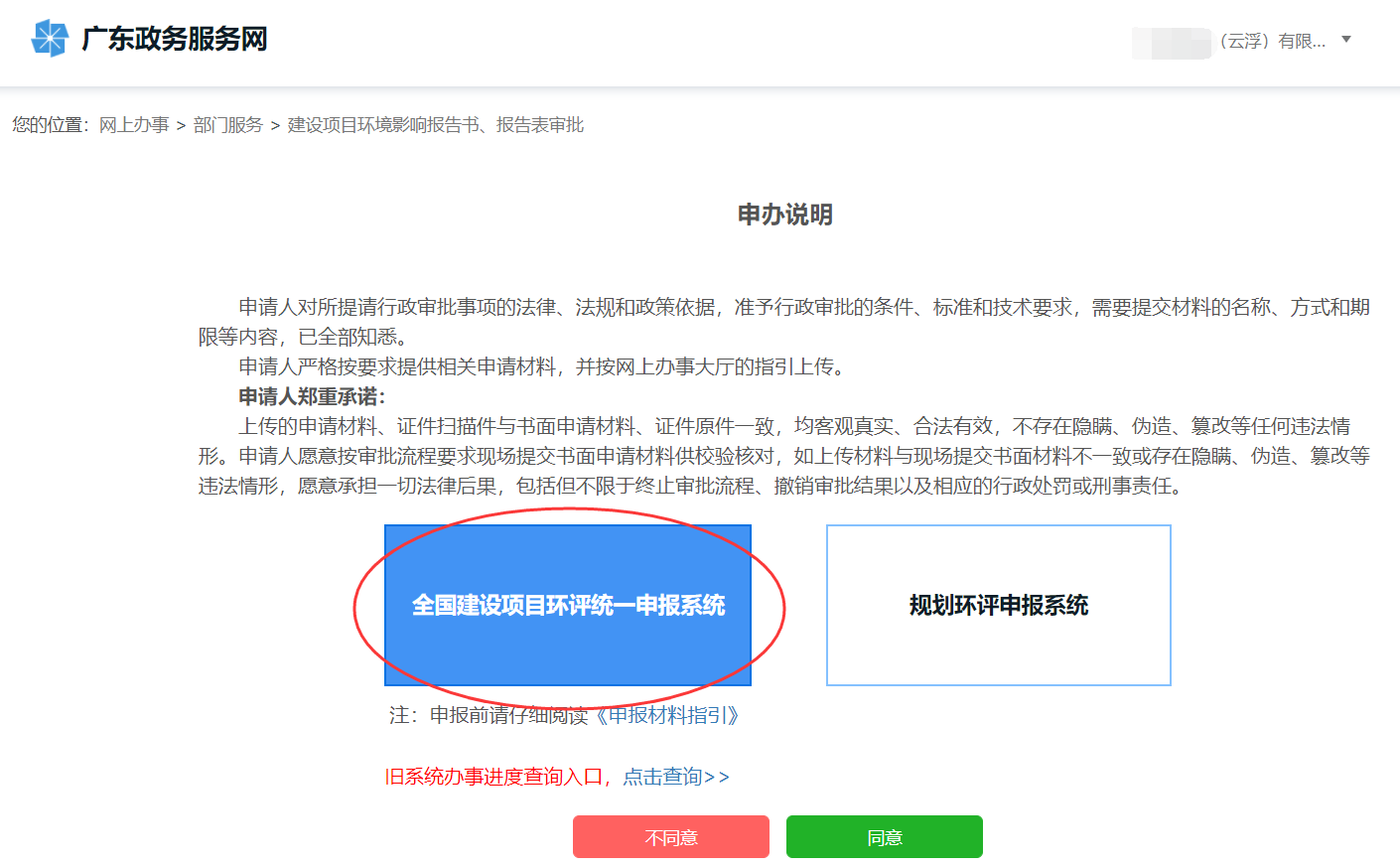Click 点击查询>> for old system progress
This screenshot has width=1400, height=867.
[676, 777]
